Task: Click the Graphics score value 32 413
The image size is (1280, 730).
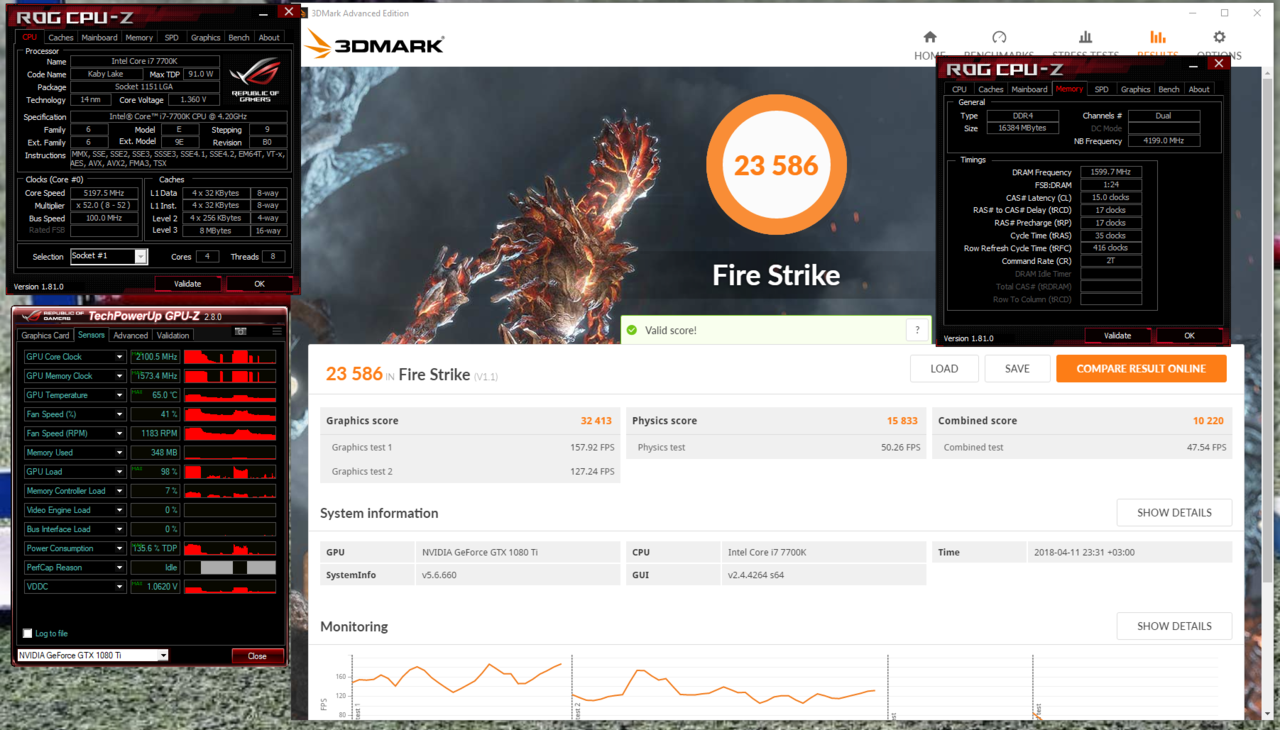Action: point(596,421)
